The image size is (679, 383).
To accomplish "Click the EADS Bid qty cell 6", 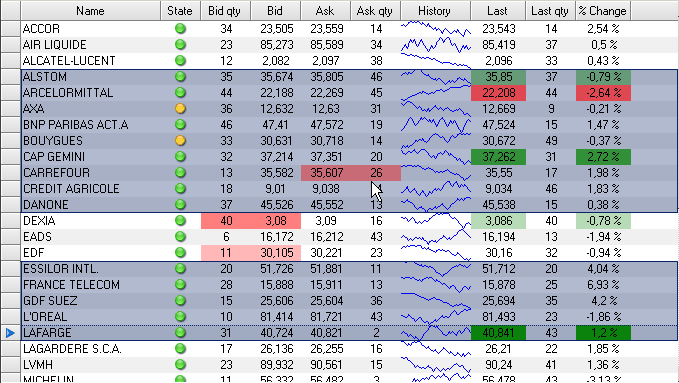I will [226, 237].
